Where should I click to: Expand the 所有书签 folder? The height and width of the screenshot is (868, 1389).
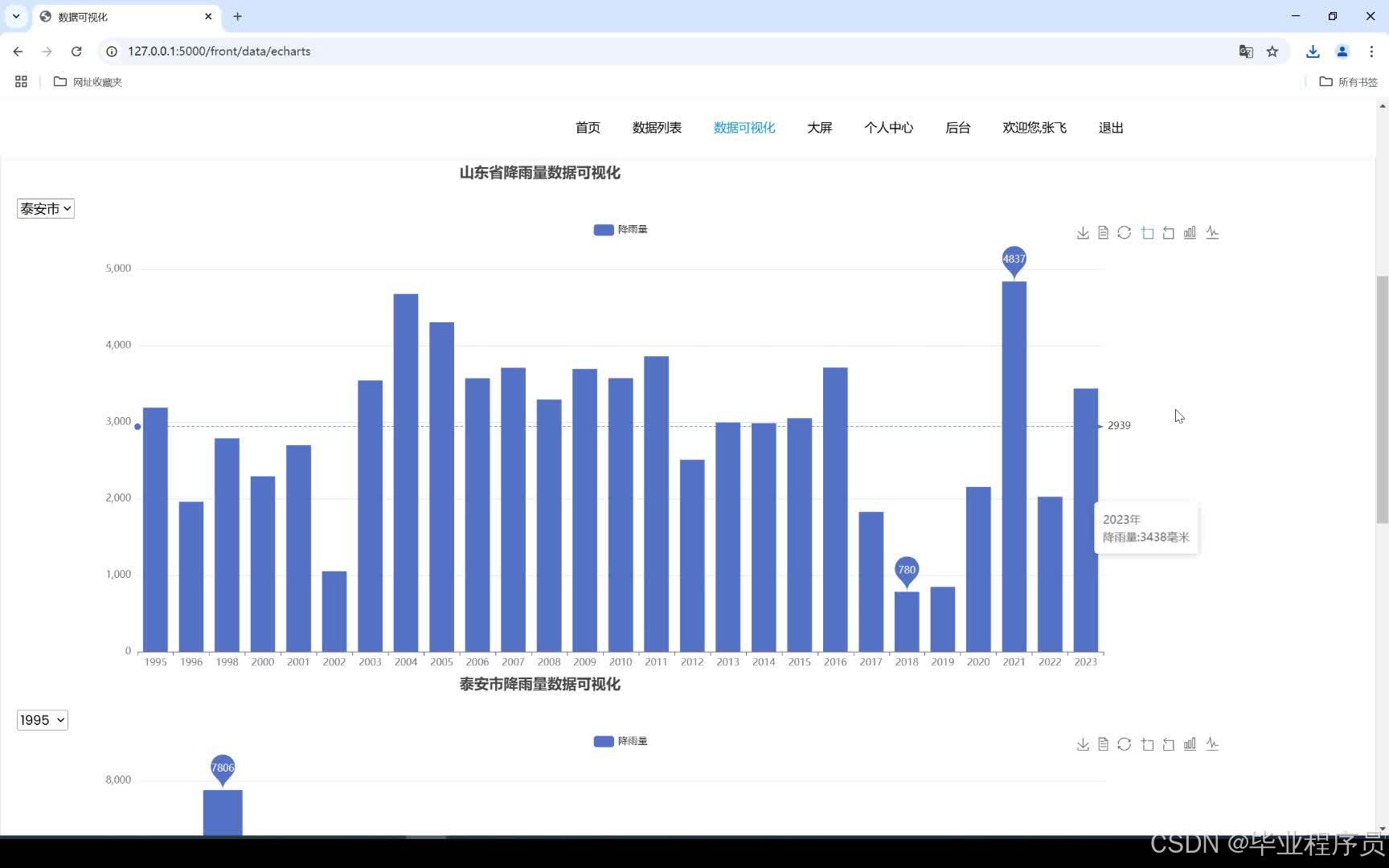[x=1349, y=82]
